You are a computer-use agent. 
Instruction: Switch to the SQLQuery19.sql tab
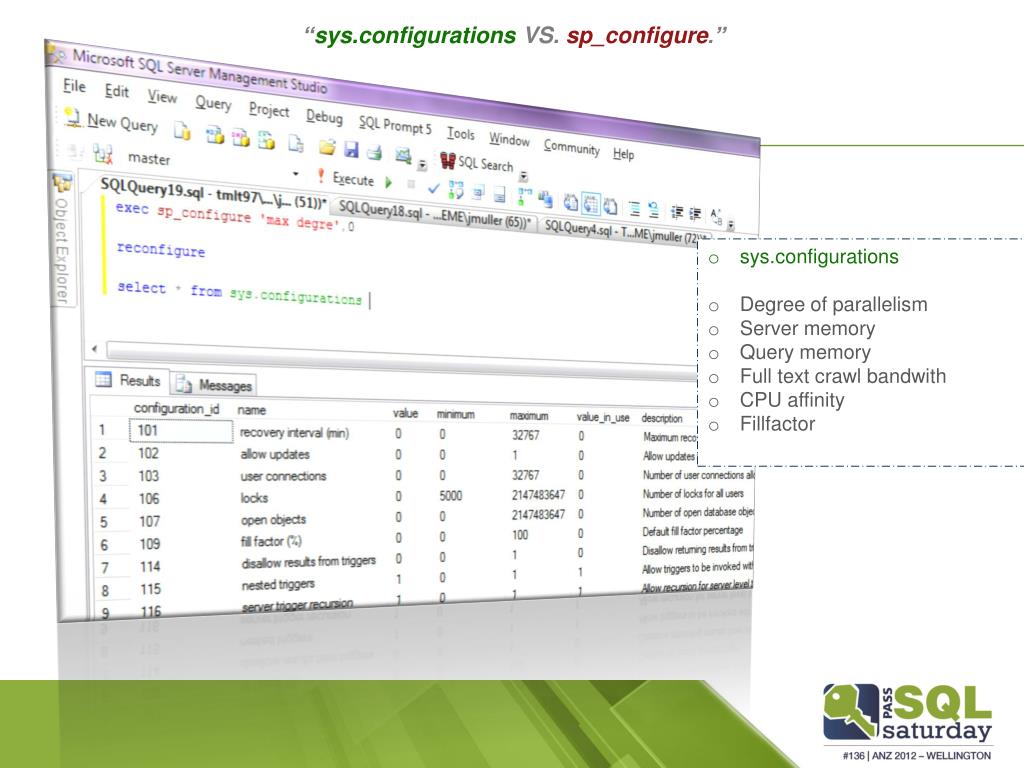coord(214,194)
